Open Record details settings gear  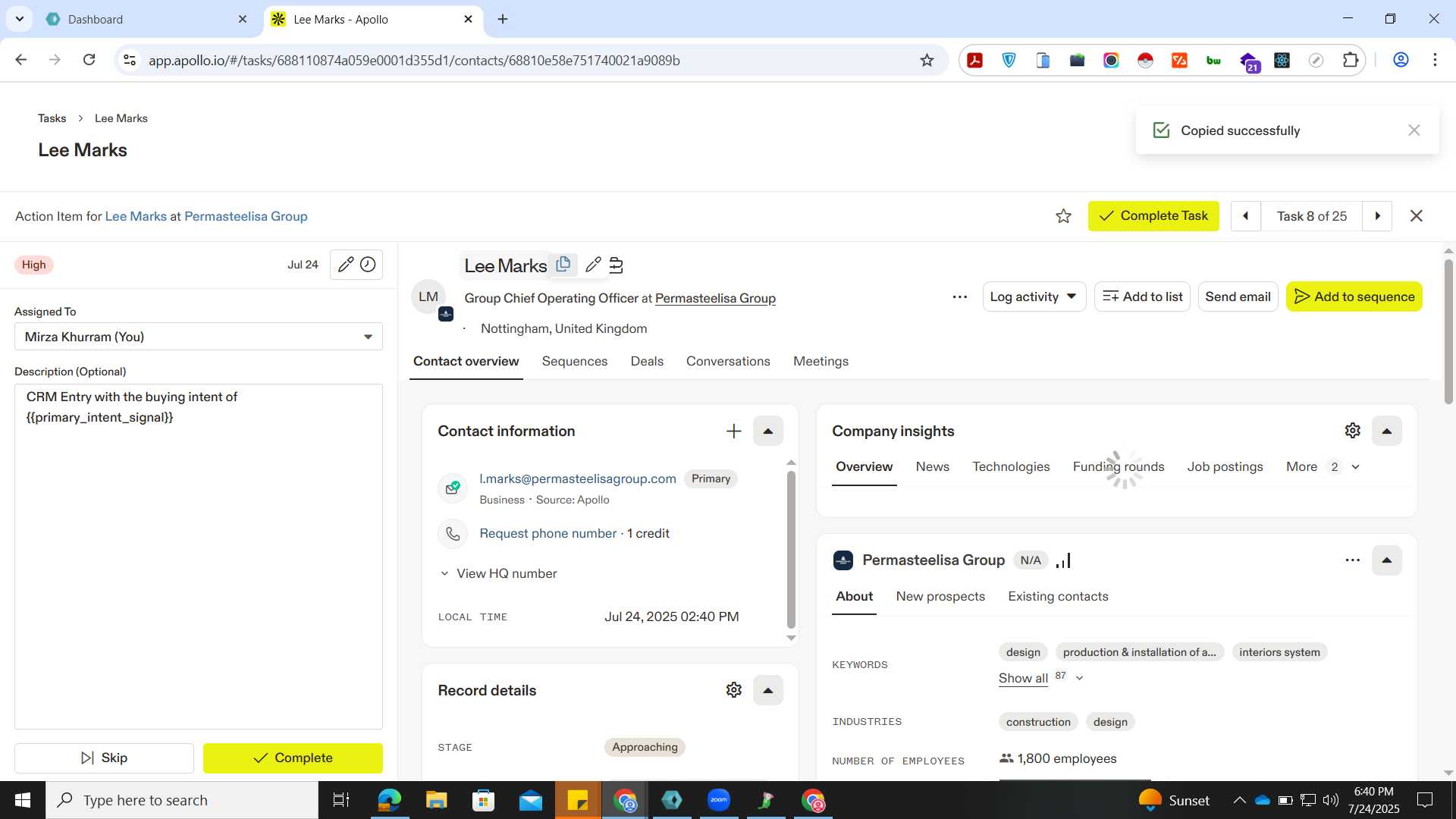733,690
